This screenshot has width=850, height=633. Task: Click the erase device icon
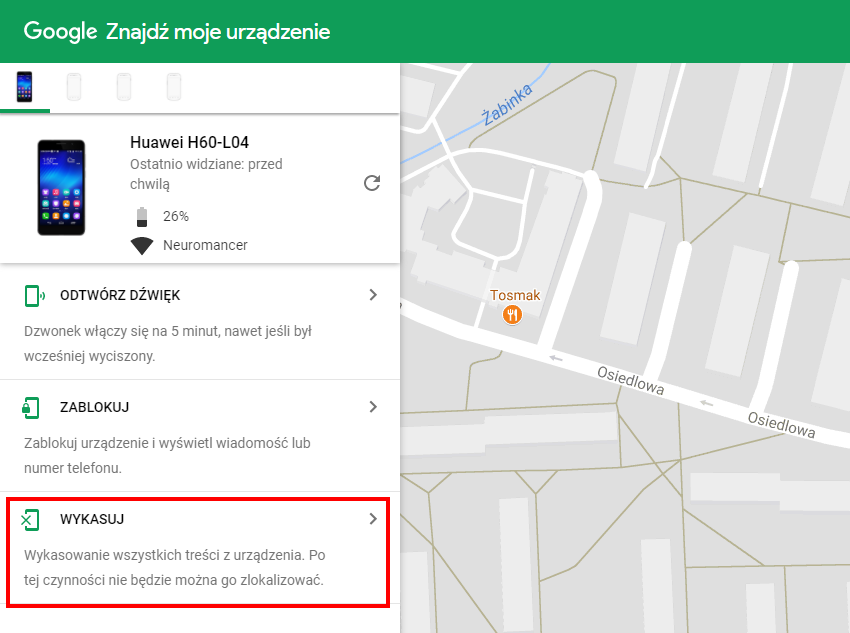tap(30, 520)
